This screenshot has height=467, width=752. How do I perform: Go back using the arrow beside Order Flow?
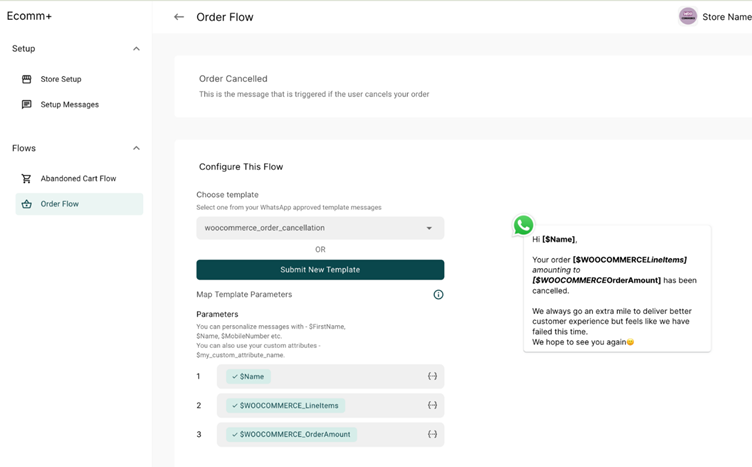pos(179,17)
